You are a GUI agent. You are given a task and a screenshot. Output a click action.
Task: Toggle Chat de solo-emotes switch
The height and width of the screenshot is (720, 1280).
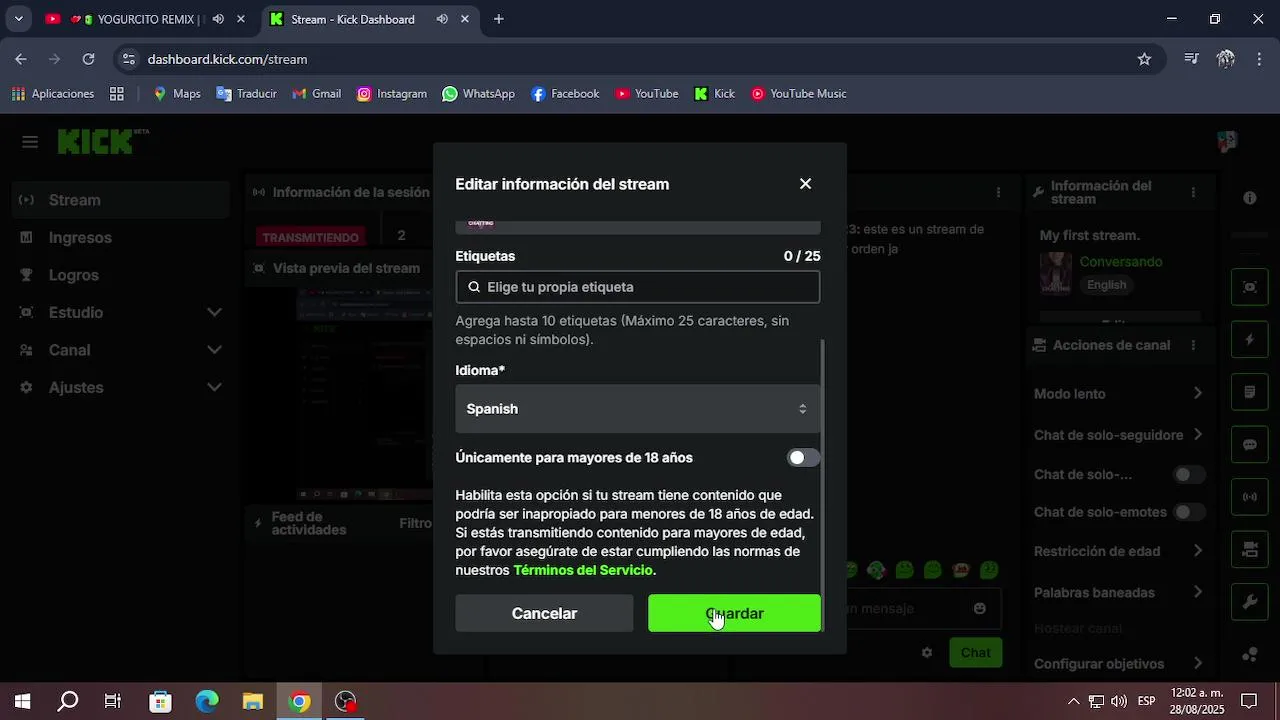click(1188, 512)
